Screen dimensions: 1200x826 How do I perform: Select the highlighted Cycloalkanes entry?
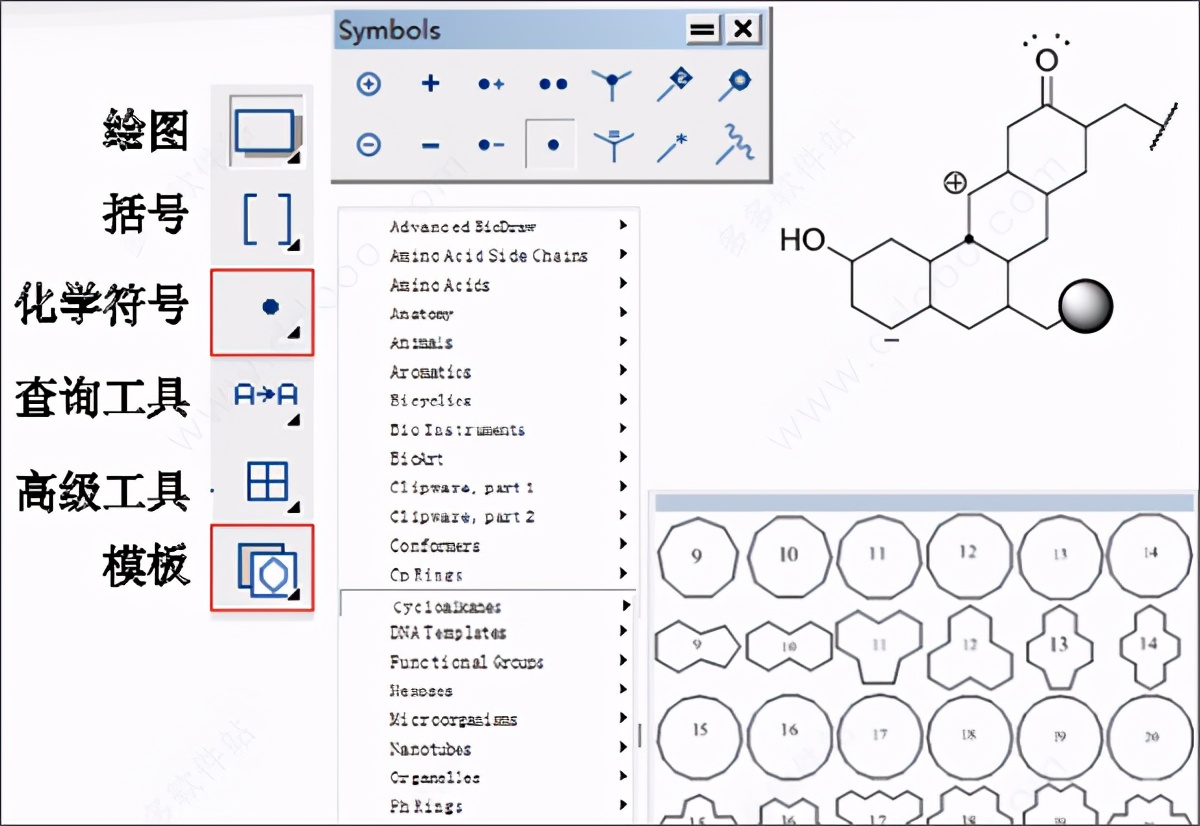click(489, 606)
